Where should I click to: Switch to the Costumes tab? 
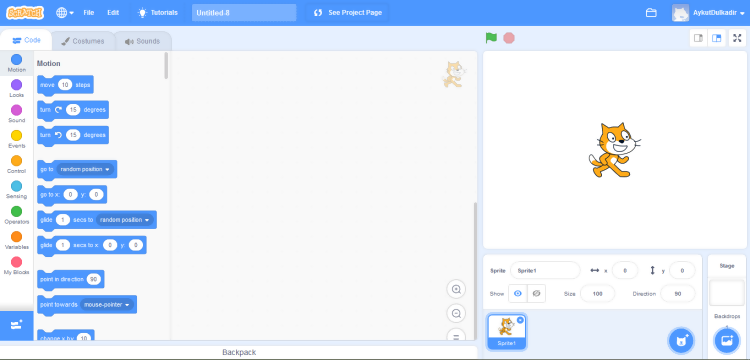click(x=83, y=41)
